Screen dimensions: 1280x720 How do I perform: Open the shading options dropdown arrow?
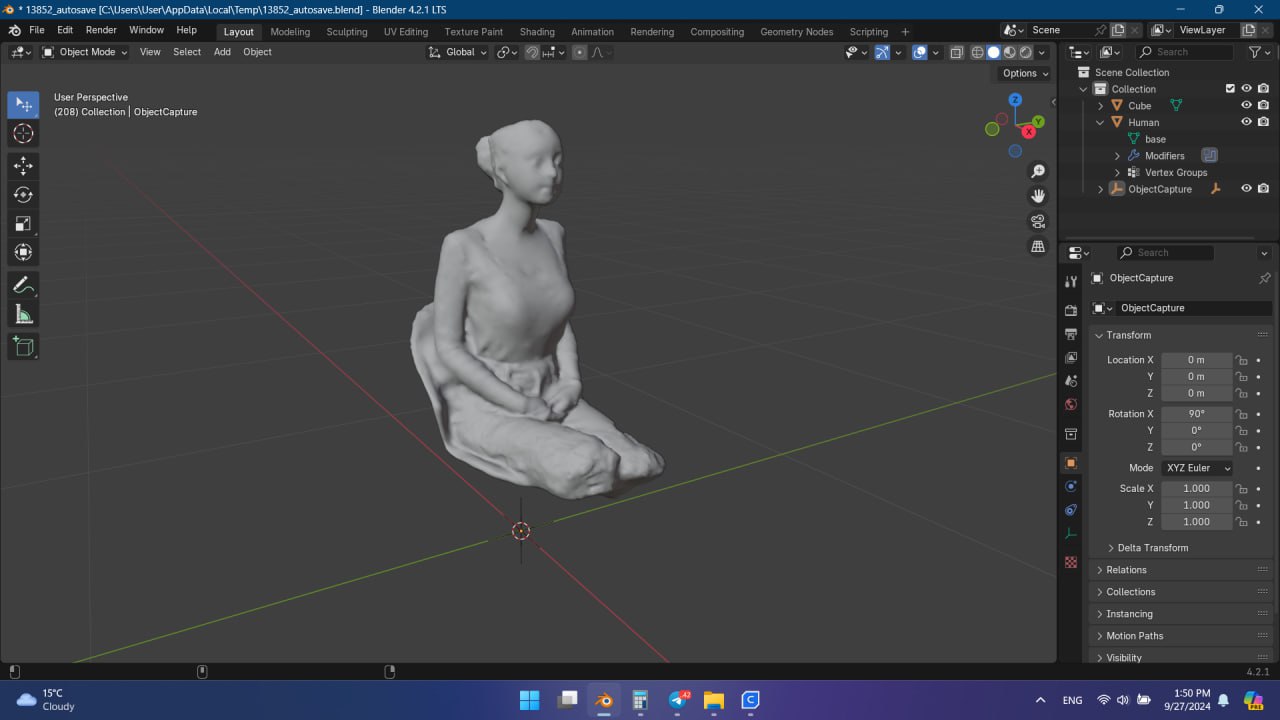pyautogui.click(x=1041, y=52)
